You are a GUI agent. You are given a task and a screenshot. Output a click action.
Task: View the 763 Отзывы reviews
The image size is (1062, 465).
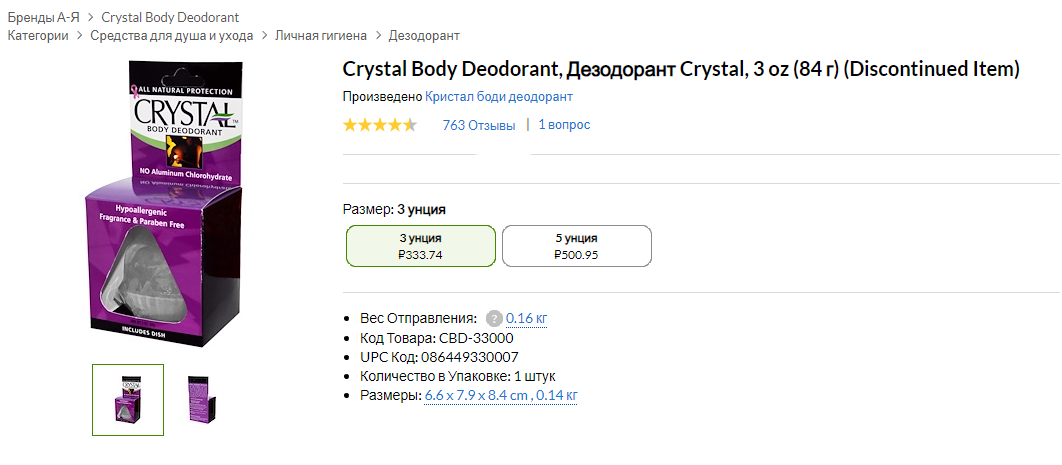(479, 125)
